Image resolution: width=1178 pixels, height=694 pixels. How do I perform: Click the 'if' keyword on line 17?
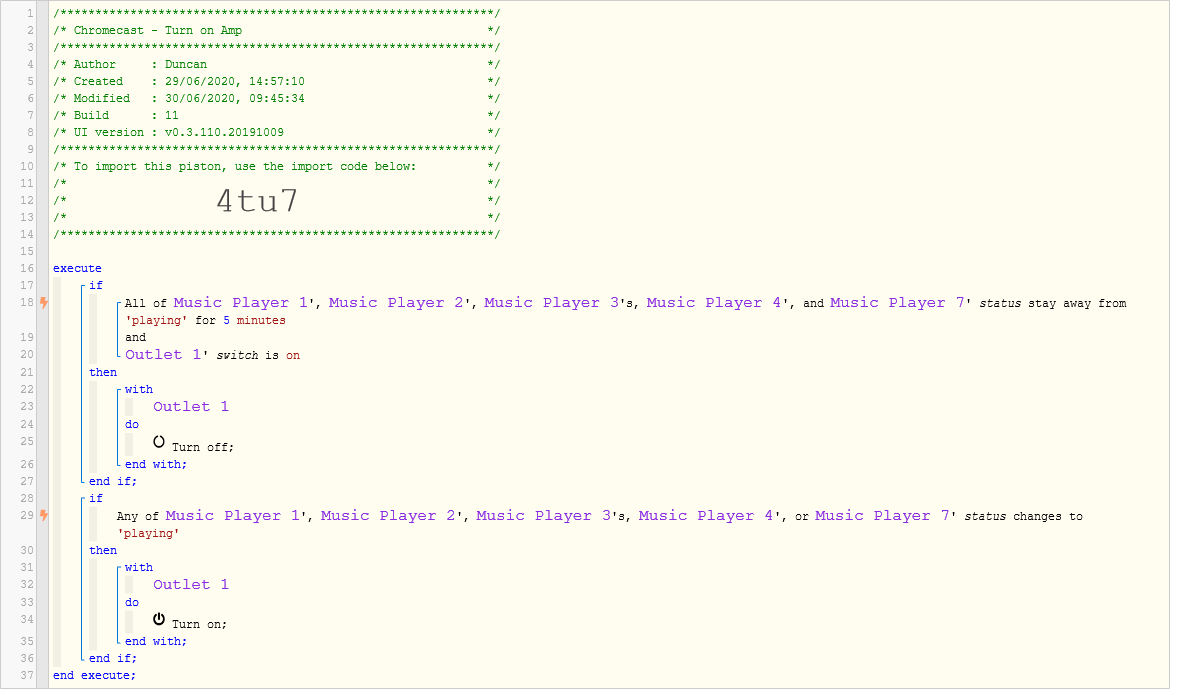(96, 285)
